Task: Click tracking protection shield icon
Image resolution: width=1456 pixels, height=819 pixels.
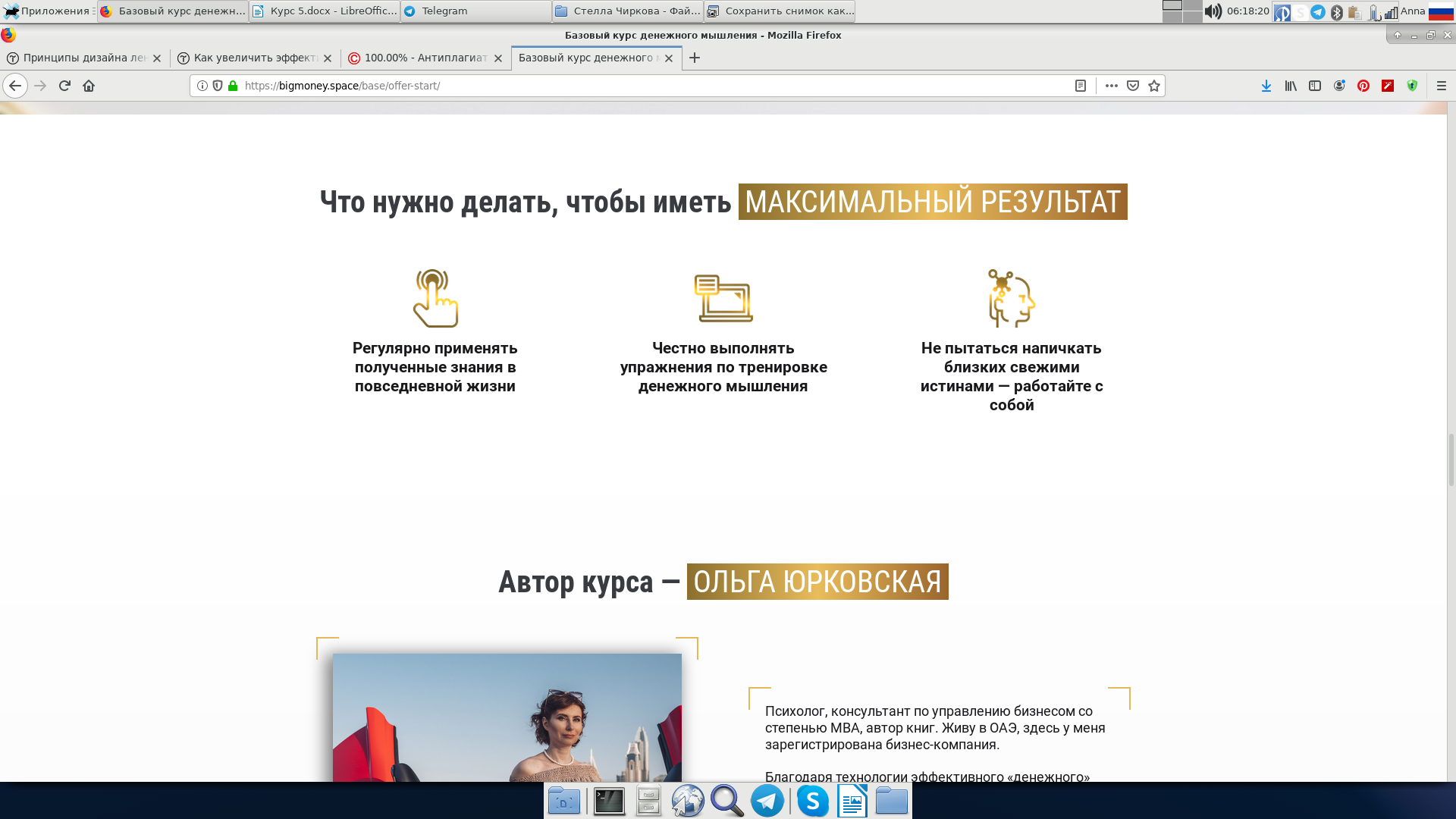Action: pyautogui.click(x=218, y=86)
